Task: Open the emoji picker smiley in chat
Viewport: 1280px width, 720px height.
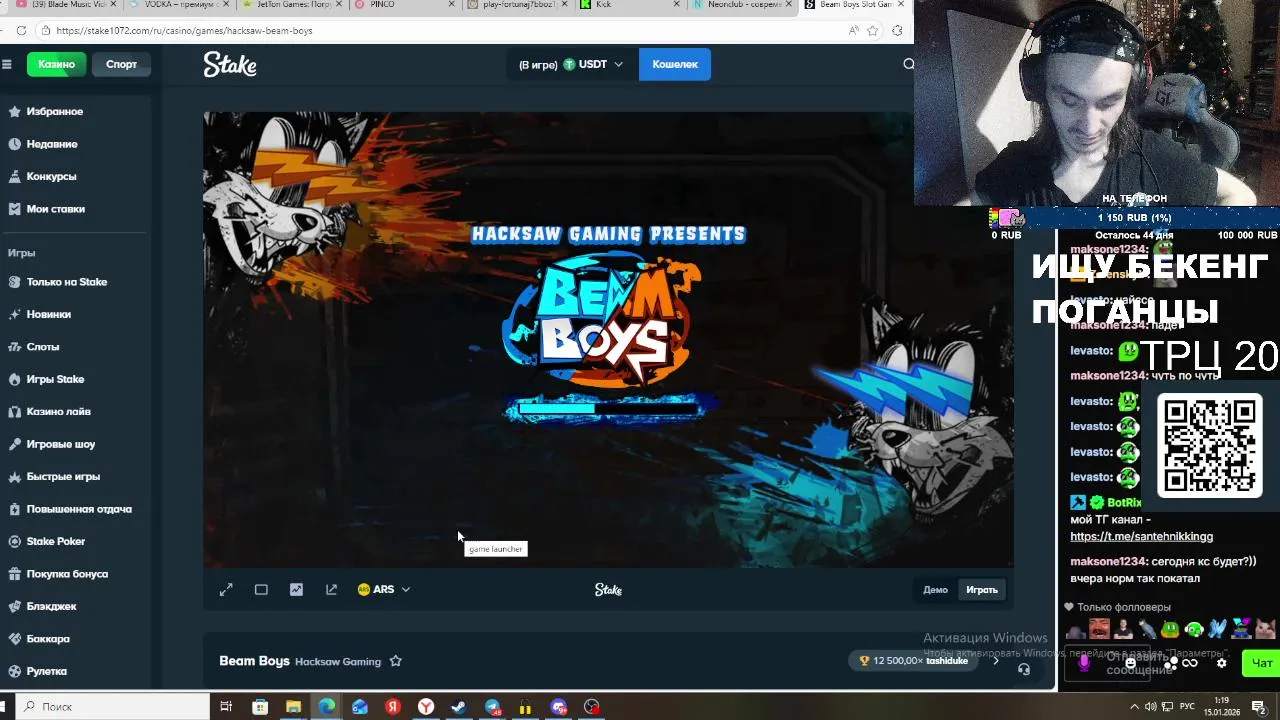Action: point(1131,663)
